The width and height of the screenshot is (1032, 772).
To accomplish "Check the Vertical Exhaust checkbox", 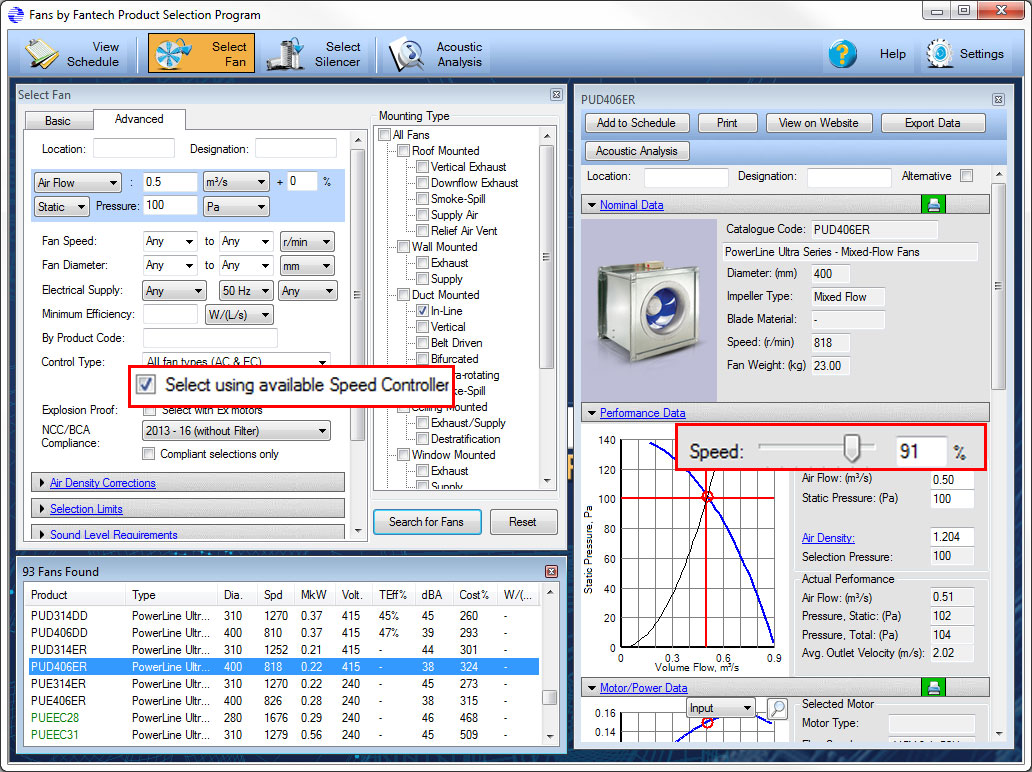I will point(423,167).
